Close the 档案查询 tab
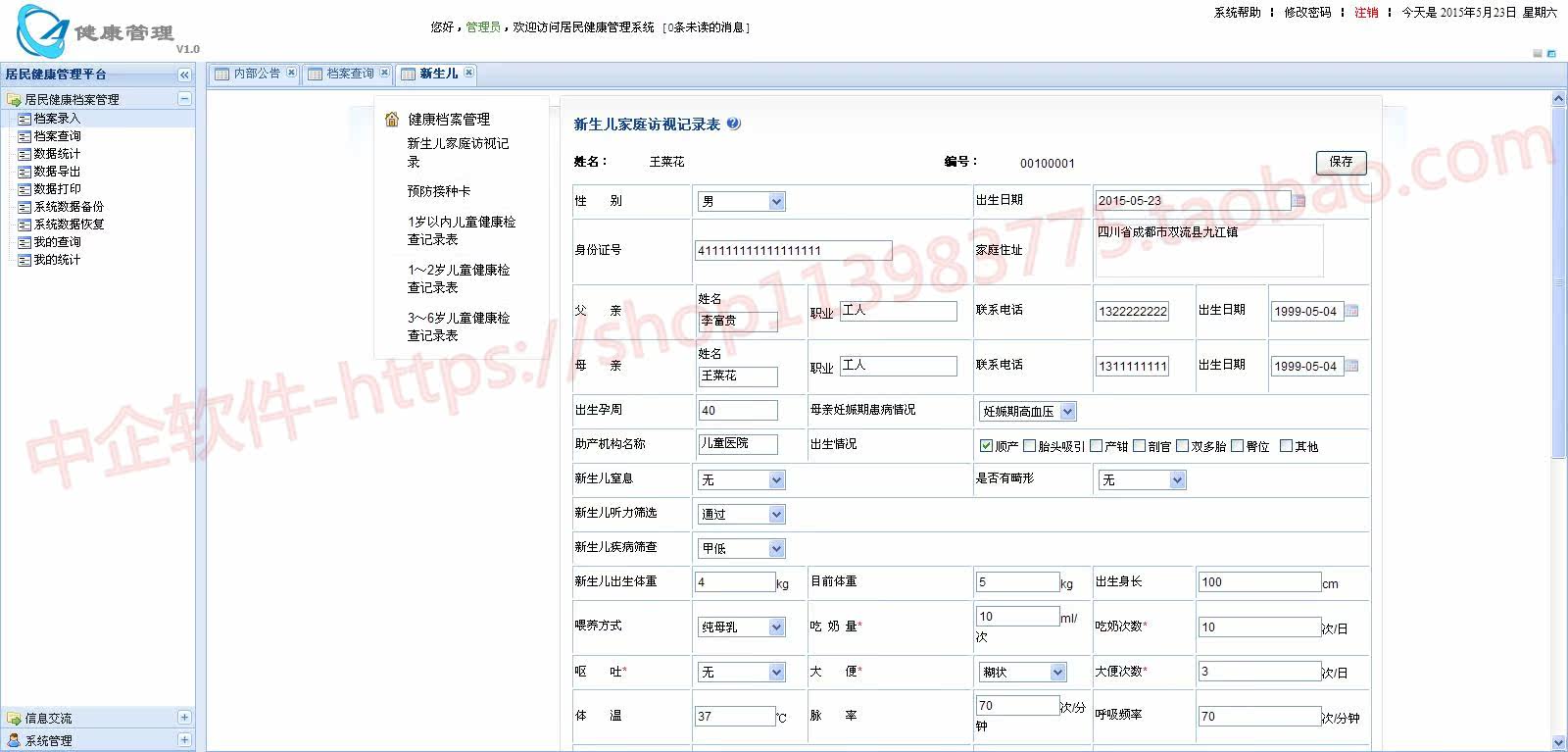Image resolution: width=1568 pixels, height=752 pixels. click(384, 73)
